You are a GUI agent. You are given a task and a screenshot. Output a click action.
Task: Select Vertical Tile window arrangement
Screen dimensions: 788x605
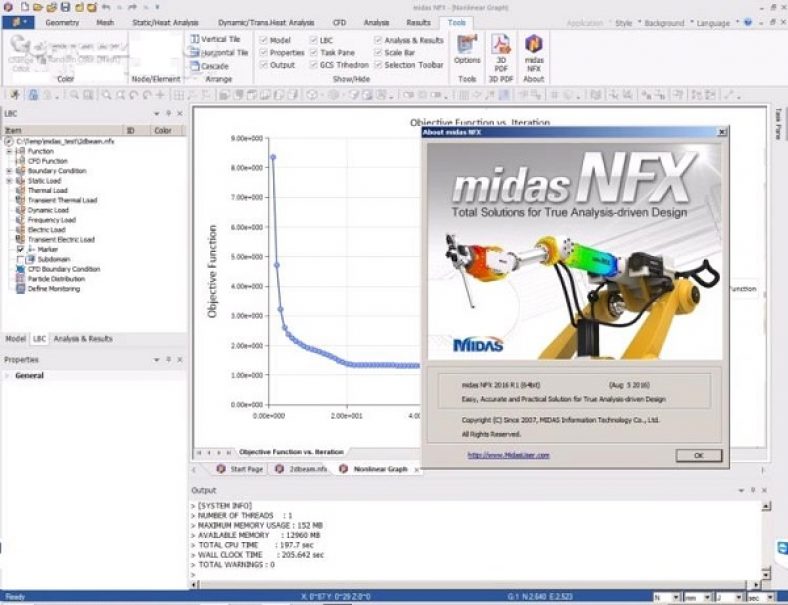(216, 39)
